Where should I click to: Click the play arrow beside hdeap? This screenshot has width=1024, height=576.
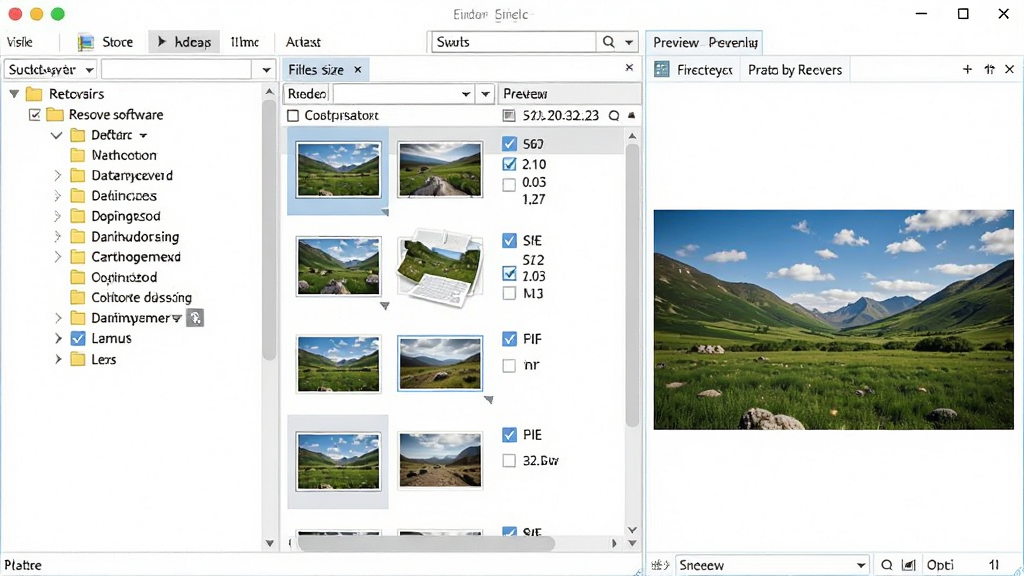point(162,42)
